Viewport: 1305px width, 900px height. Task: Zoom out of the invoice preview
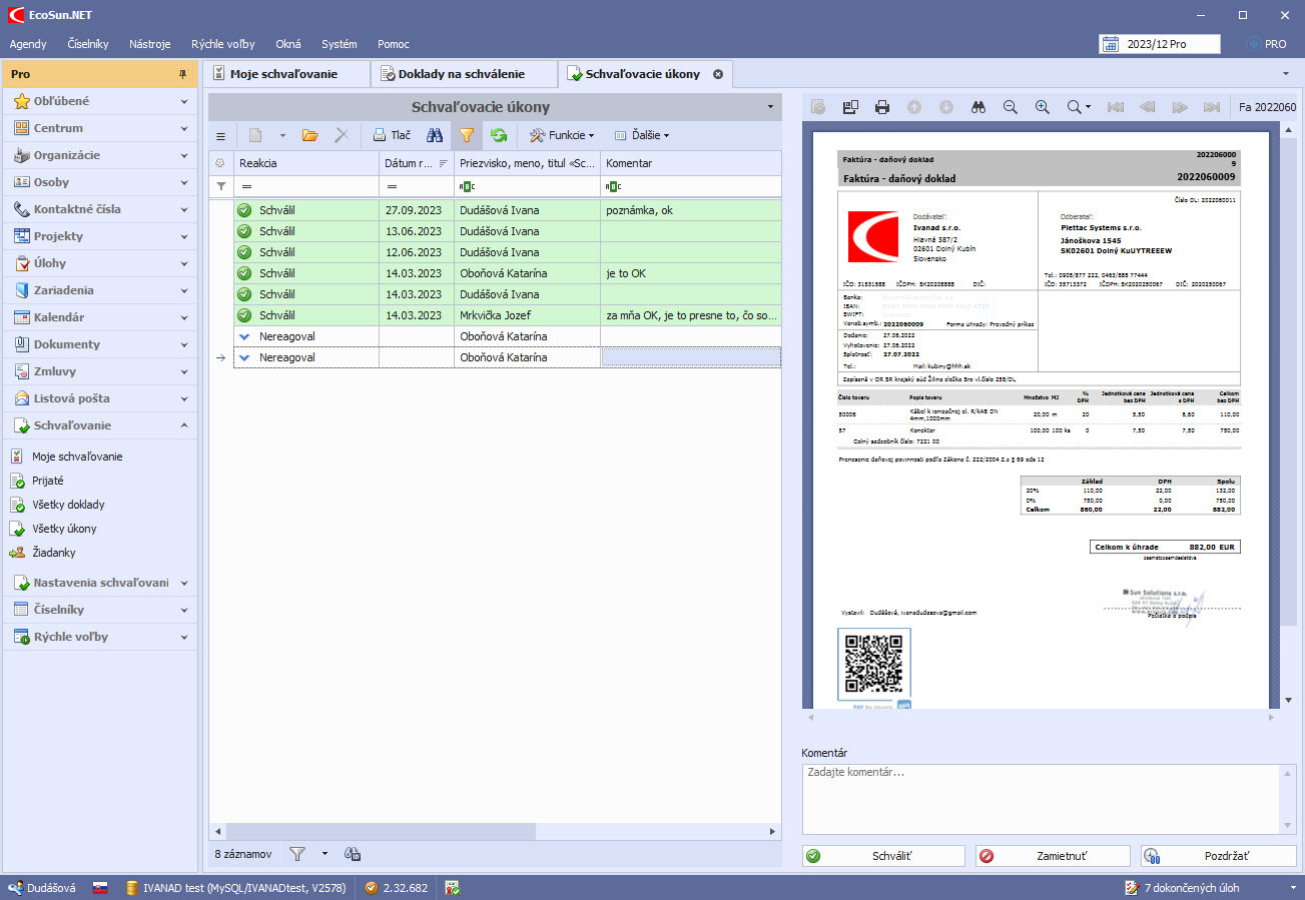(x=1010, y=107)
